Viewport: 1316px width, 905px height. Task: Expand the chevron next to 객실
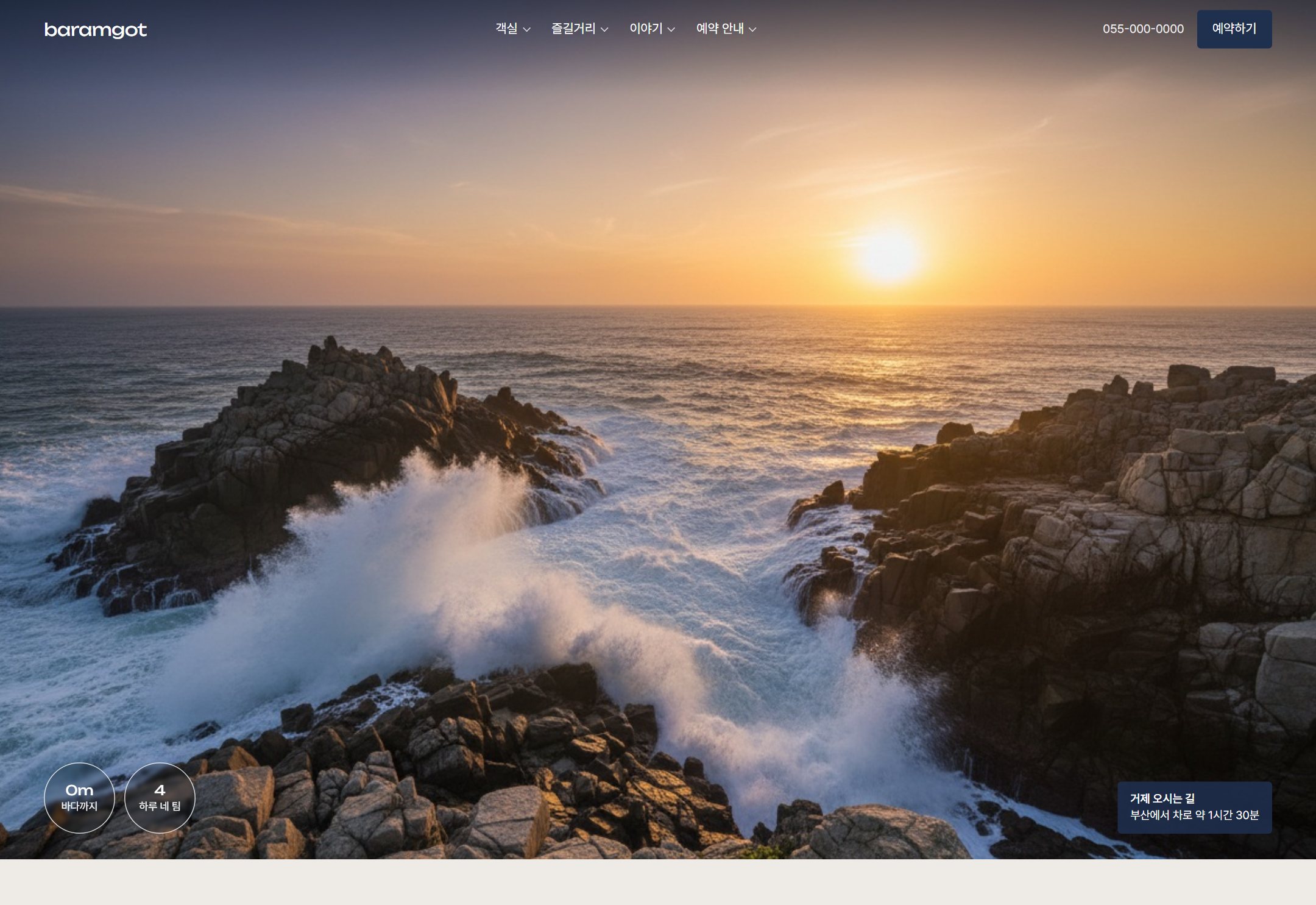[x=526, y=29]
